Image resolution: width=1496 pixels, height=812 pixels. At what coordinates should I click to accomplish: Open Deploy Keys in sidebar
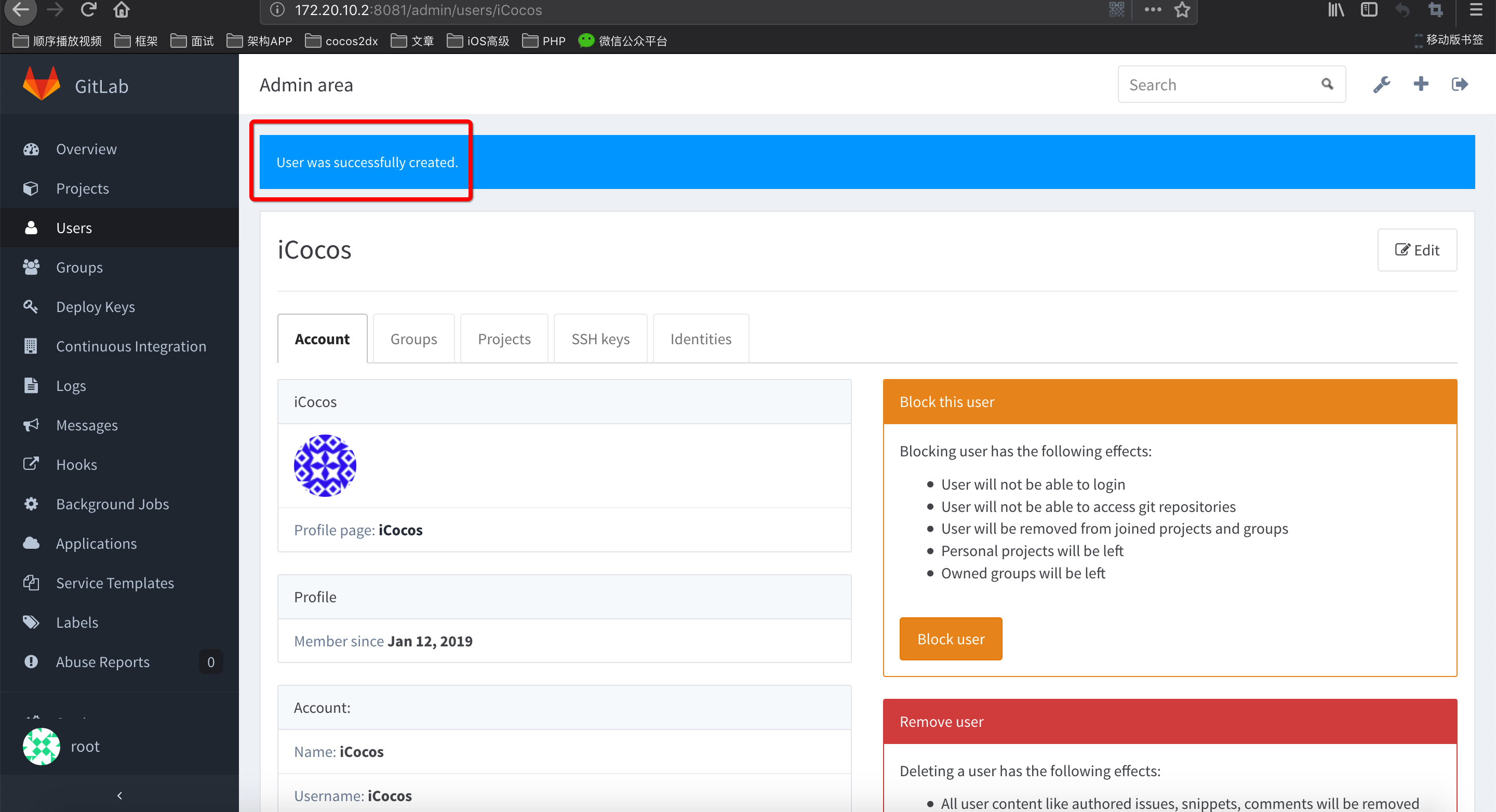95,306
